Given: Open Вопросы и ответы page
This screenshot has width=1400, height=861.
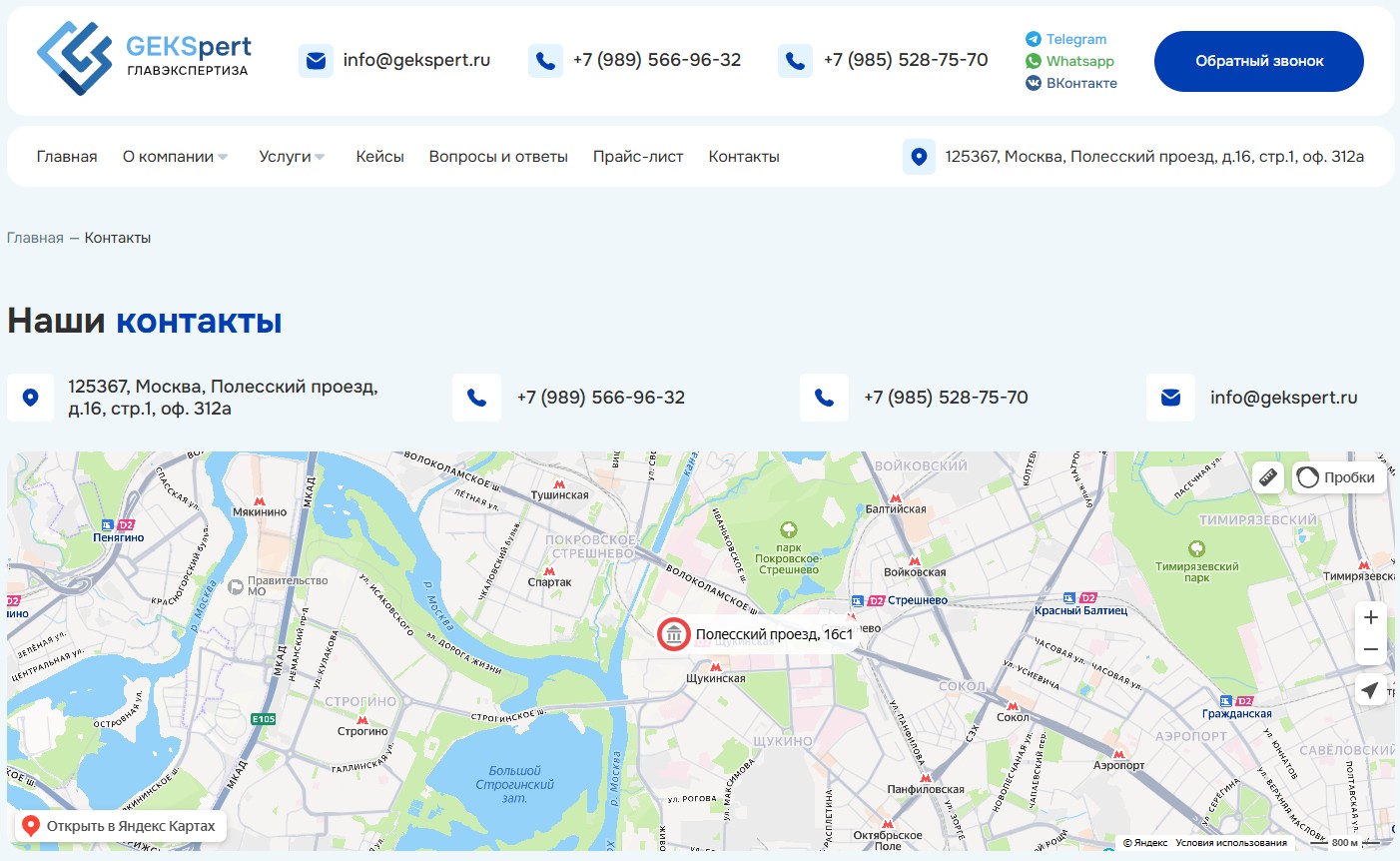Looking at the screenshot, I should pyautogui.click(x=498, y=157).
